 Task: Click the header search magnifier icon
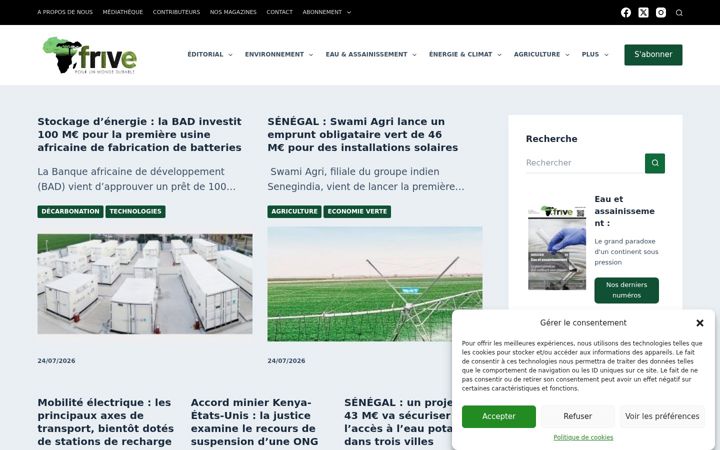pos(679,13)
